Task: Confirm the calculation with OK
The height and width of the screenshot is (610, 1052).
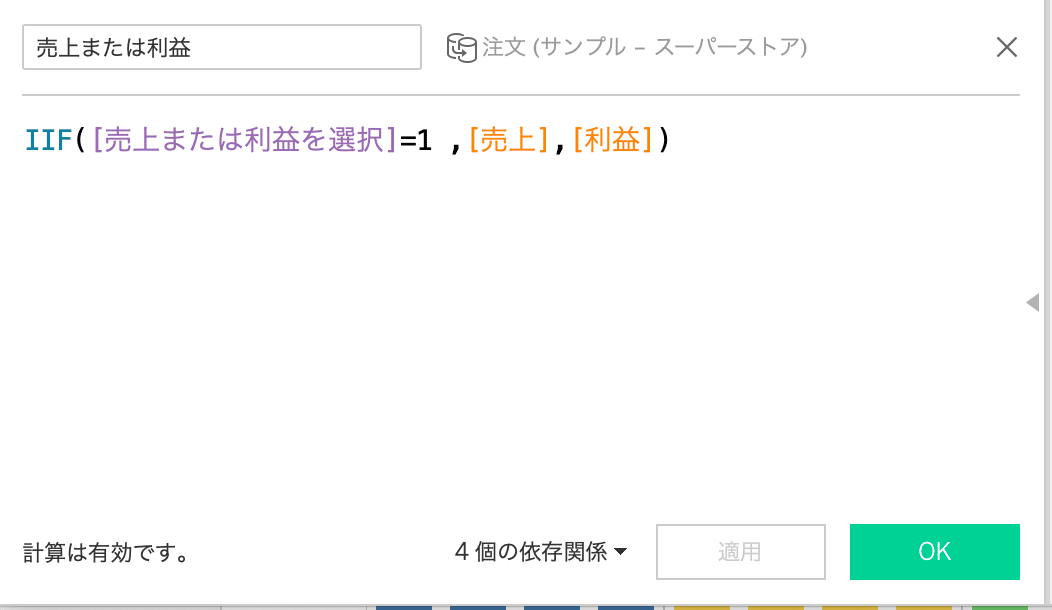Action: pyautogui.click(x=935, y=552)
